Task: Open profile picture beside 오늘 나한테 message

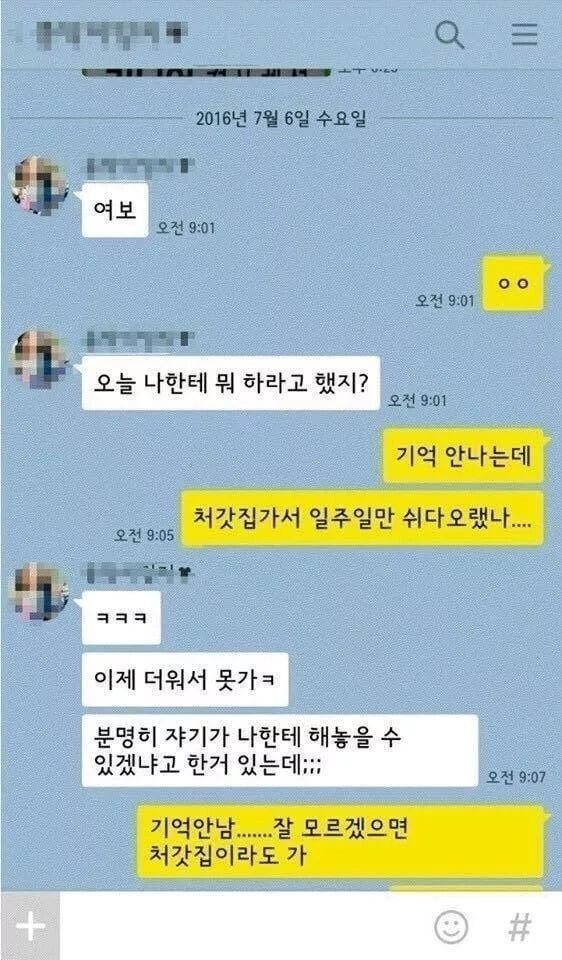Action: point(40,359)
